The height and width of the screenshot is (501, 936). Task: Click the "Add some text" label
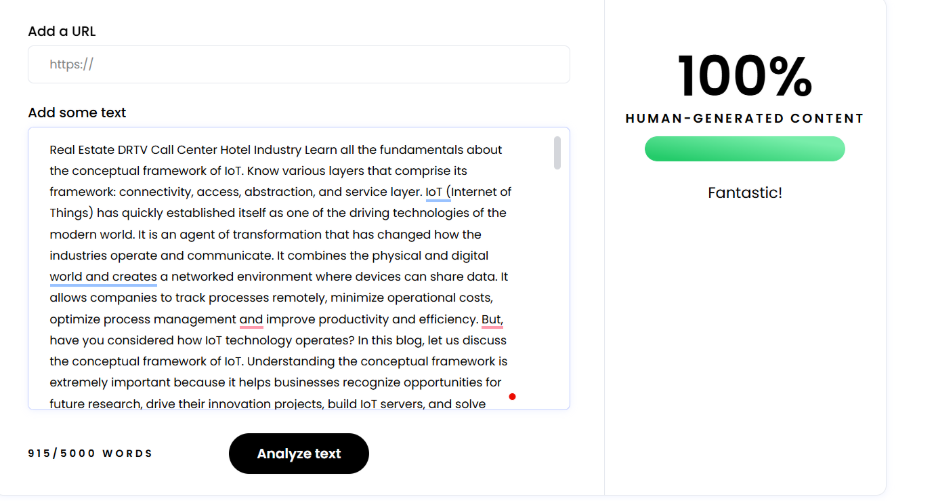coord(77,113)
